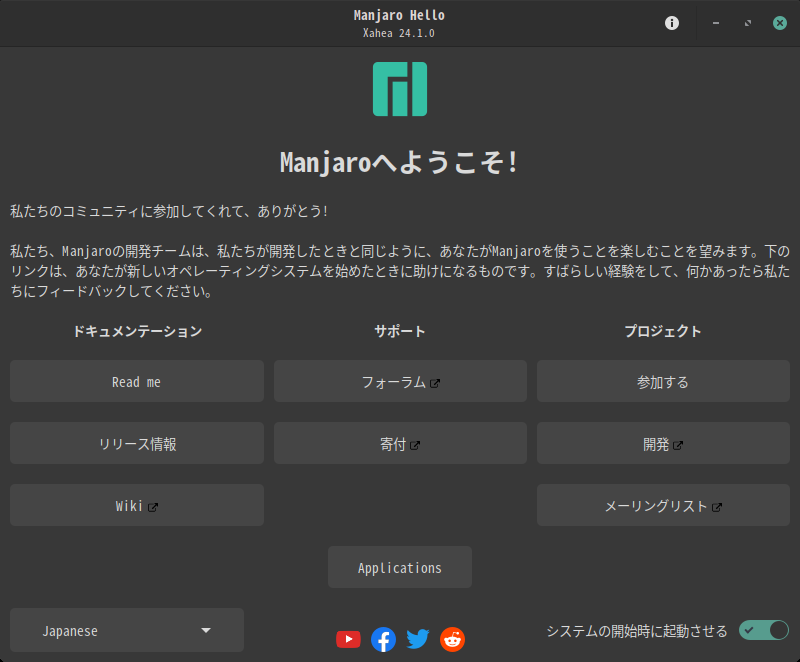This screenshot has height=662, width=800.
Task: Open the Wiki external link button
Action: click(137, 505)
